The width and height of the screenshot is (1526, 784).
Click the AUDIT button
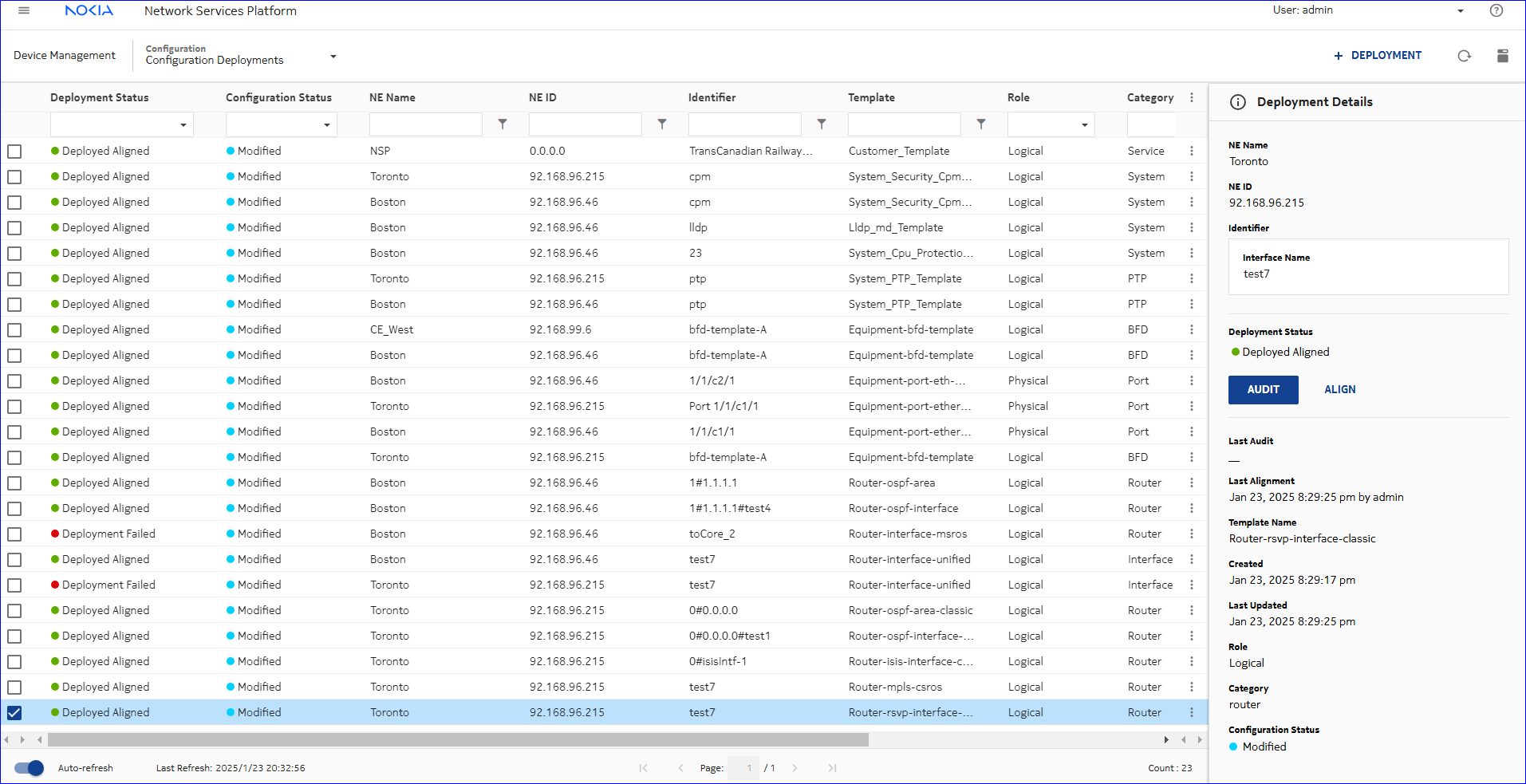tap(1263, 390)
